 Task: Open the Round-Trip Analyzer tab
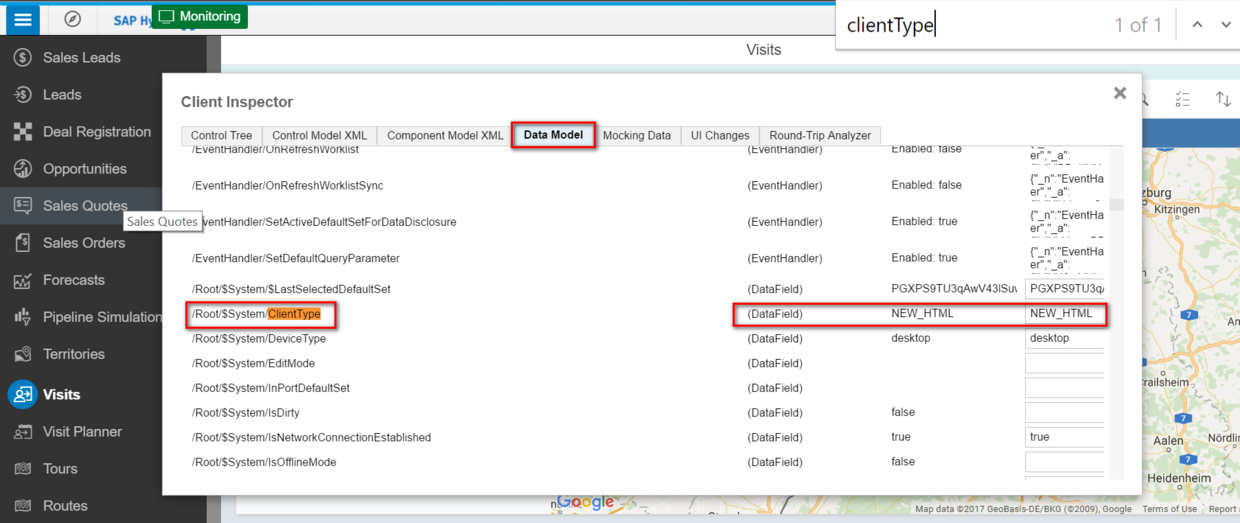pos(819,135)
